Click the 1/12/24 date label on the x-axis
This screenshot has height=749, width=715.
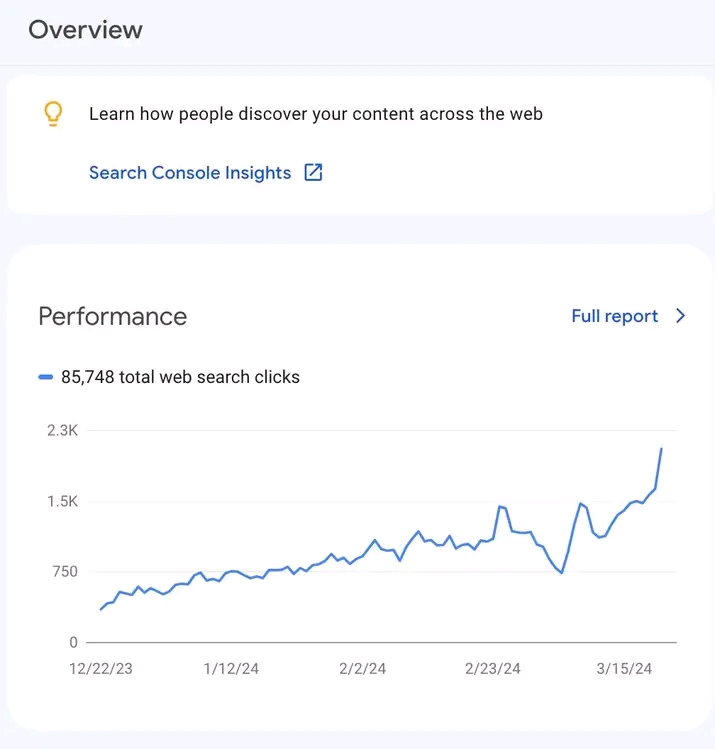[230, 669]
